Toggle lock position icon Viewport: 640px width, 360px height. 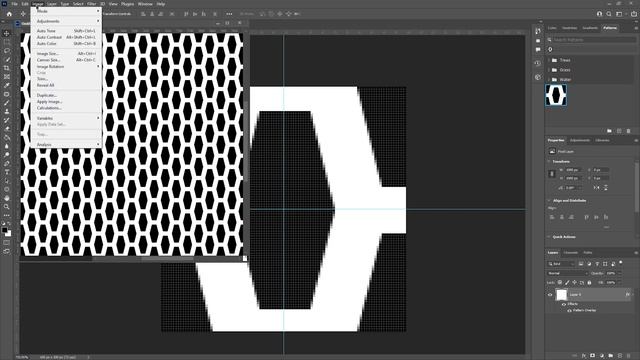pos(575,282)
